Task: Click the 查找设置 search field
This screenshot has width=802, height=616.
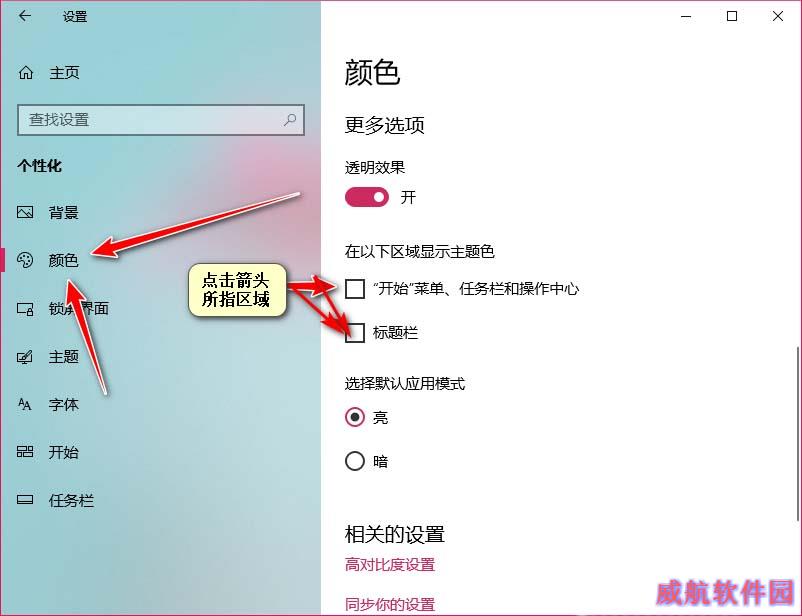Action: pos(161,120)
